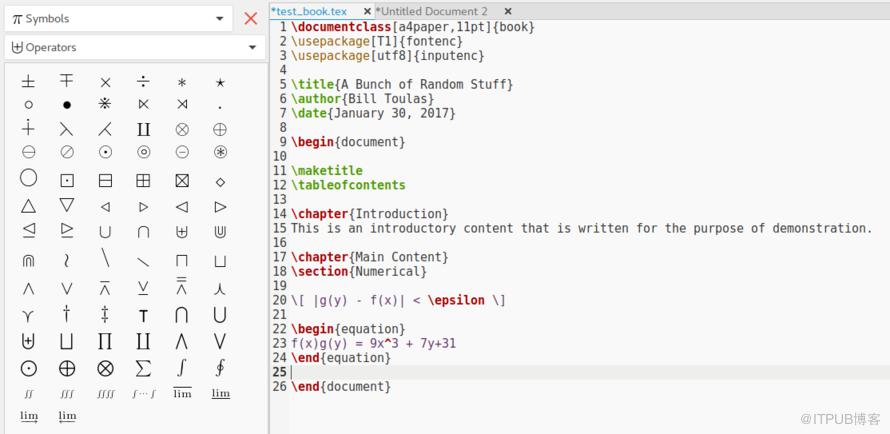This screenshot has height=434, width=890.
Task: Close the symbols side panel
Action: (x=251, y=19)
